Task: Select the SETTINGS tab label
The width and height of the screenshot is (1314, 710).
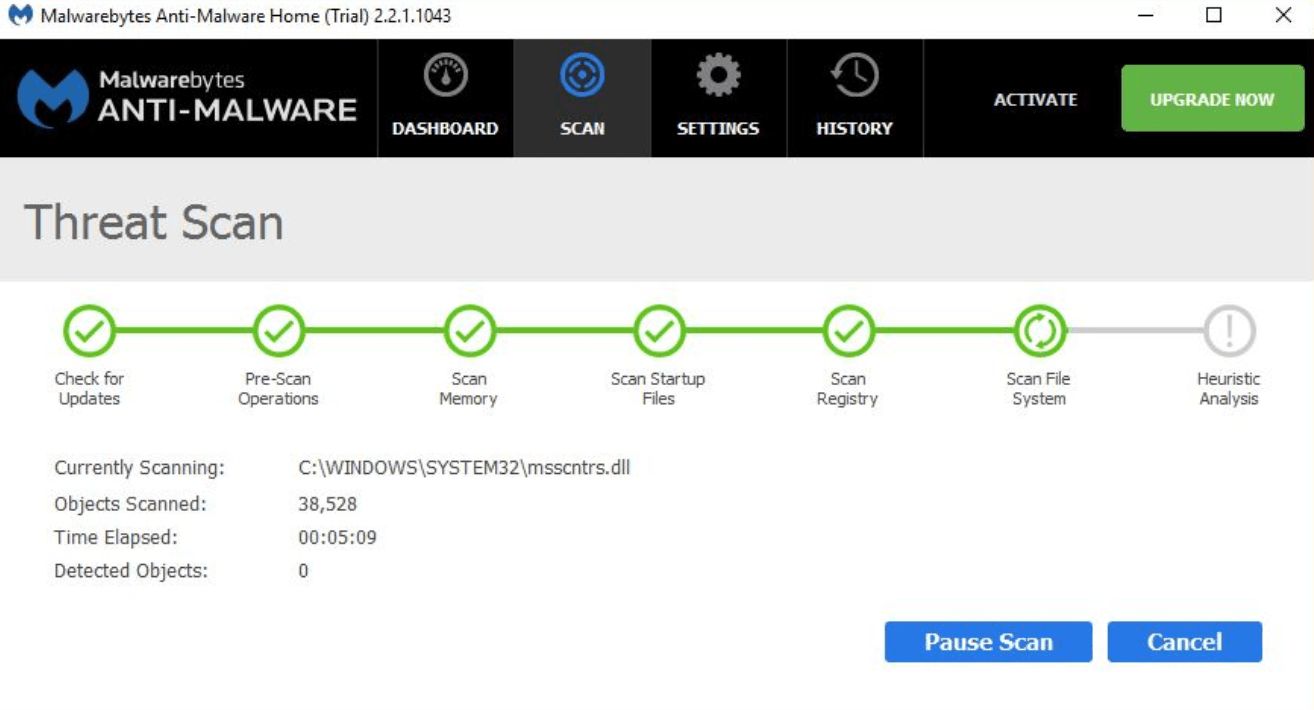Action: tap(718, 128)
